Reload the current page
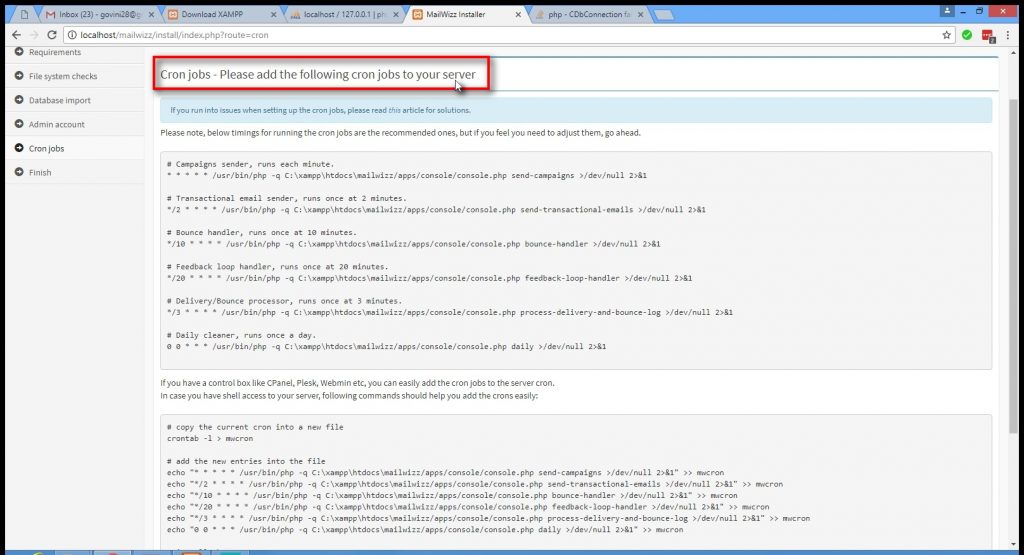This screenshot has width=1024, height=555. point(52,35)
